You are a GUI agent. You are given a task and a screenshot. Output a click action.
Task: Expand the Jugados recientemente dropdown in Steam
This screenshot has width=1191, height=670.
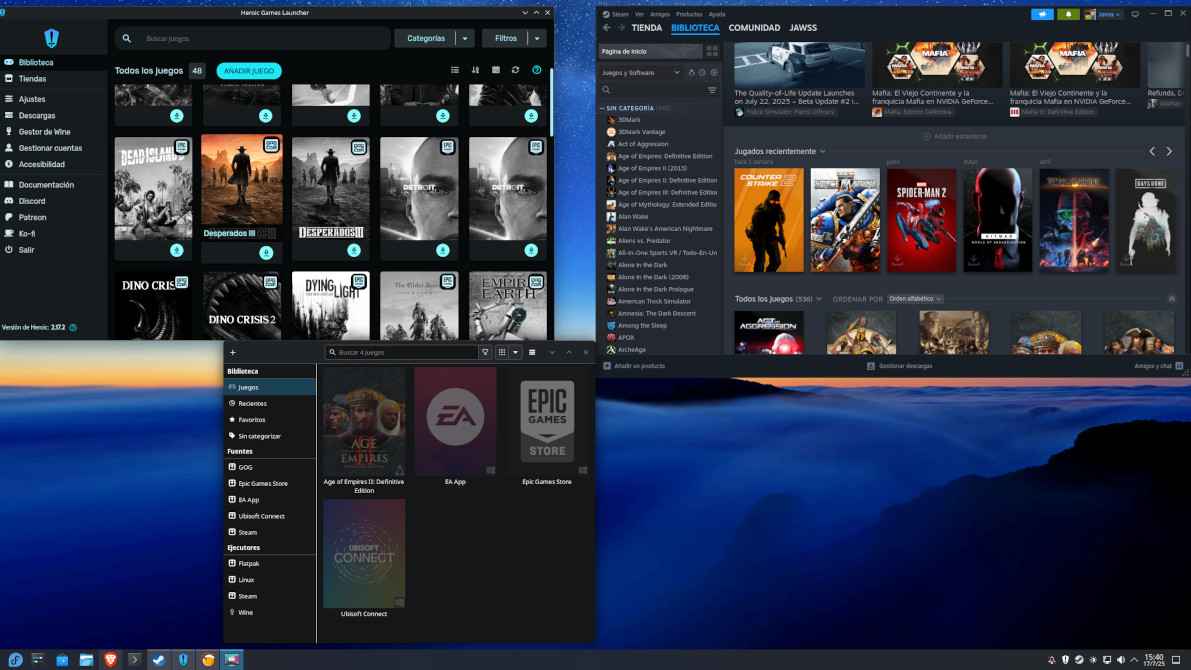coord(823,151)
